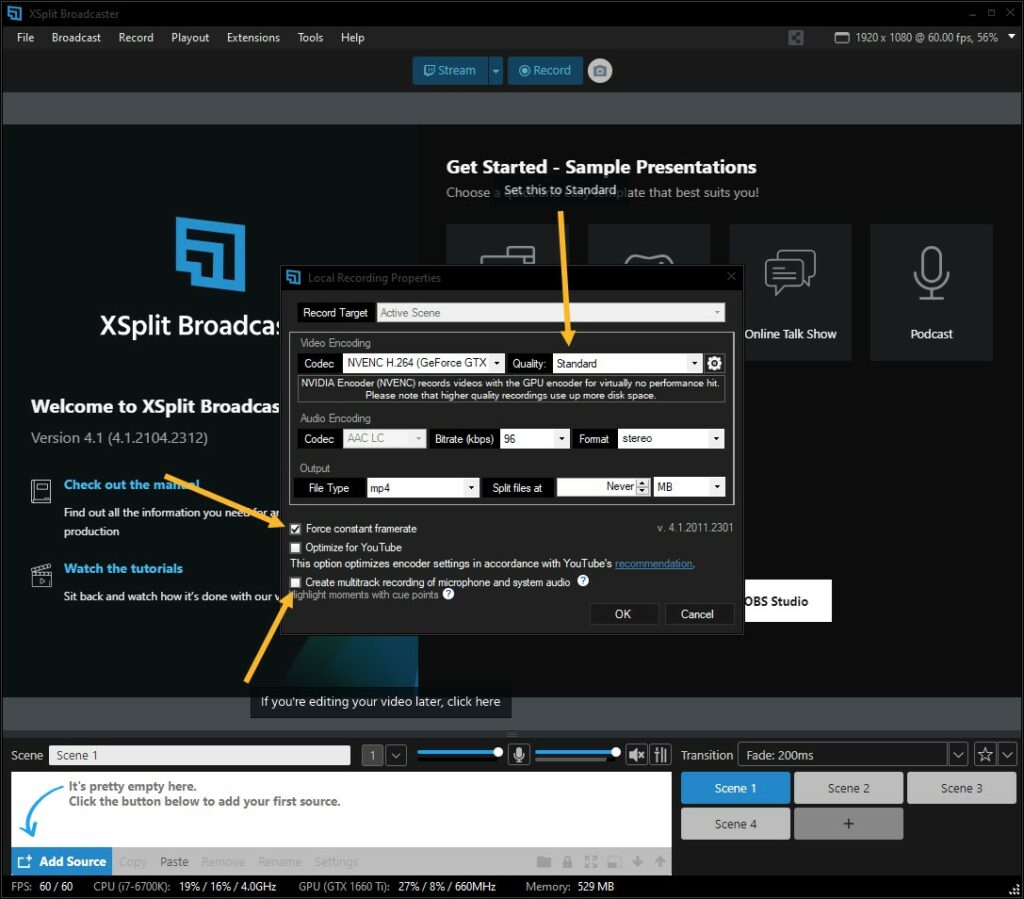Switch to Scene 2

pos(848,788)
